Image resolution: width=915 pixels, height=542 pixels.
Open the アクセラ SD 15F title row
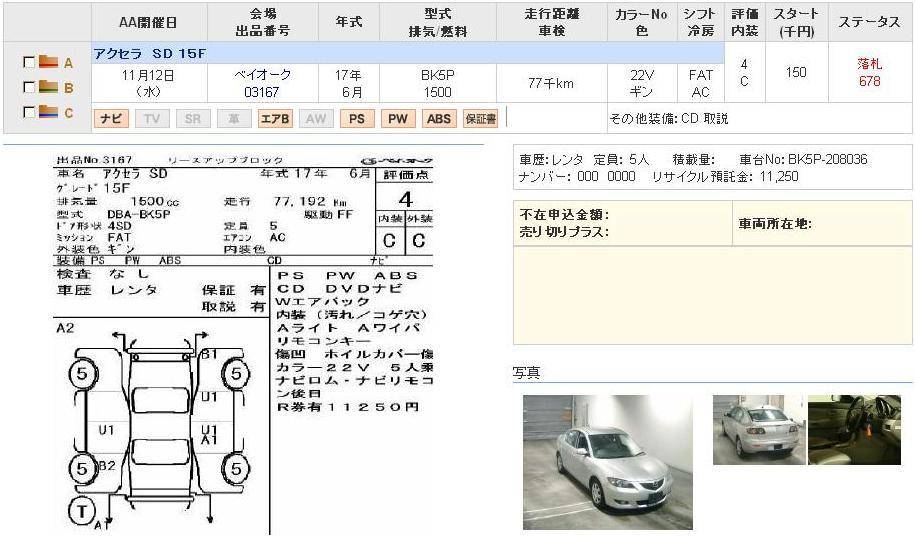tap(408, 53)
